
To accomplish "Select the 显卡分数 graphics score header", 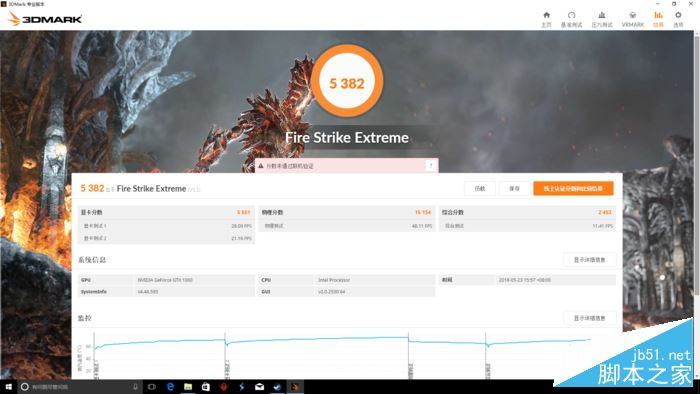I will [166, 212].
